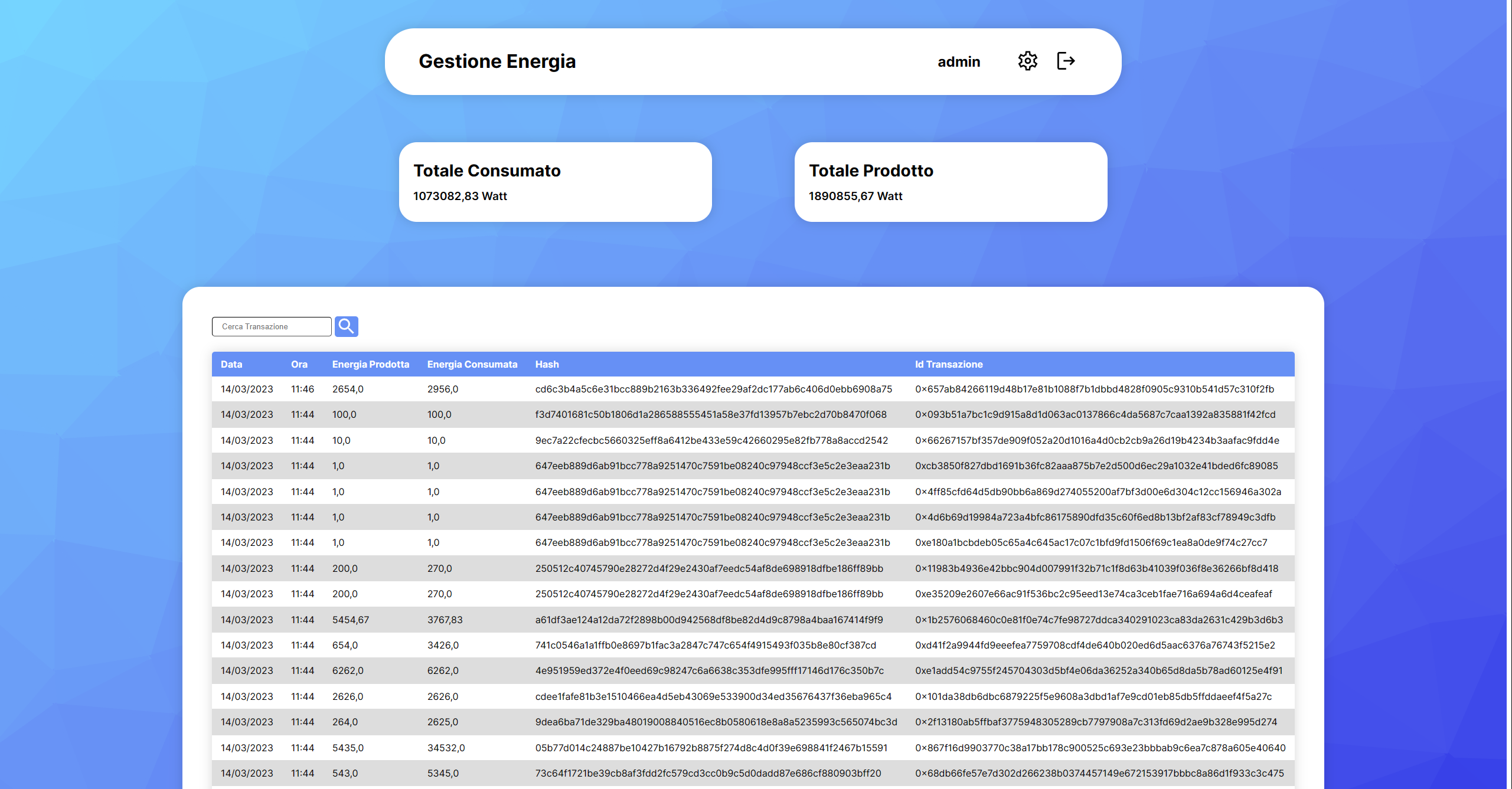
Task: Click the Hash column header
Action: click(547, 364)
